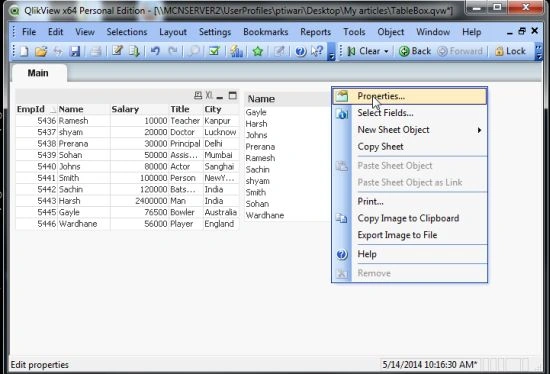
Task: Select EmpId 5440 cell
Action: [x=47, y=167]
